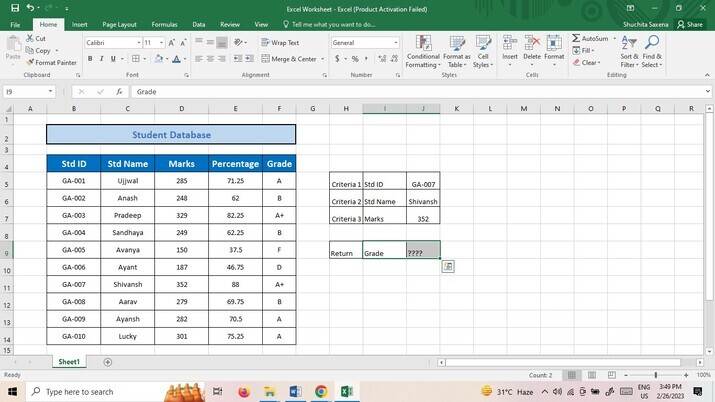Open Sort & Filter

point(629,52)
